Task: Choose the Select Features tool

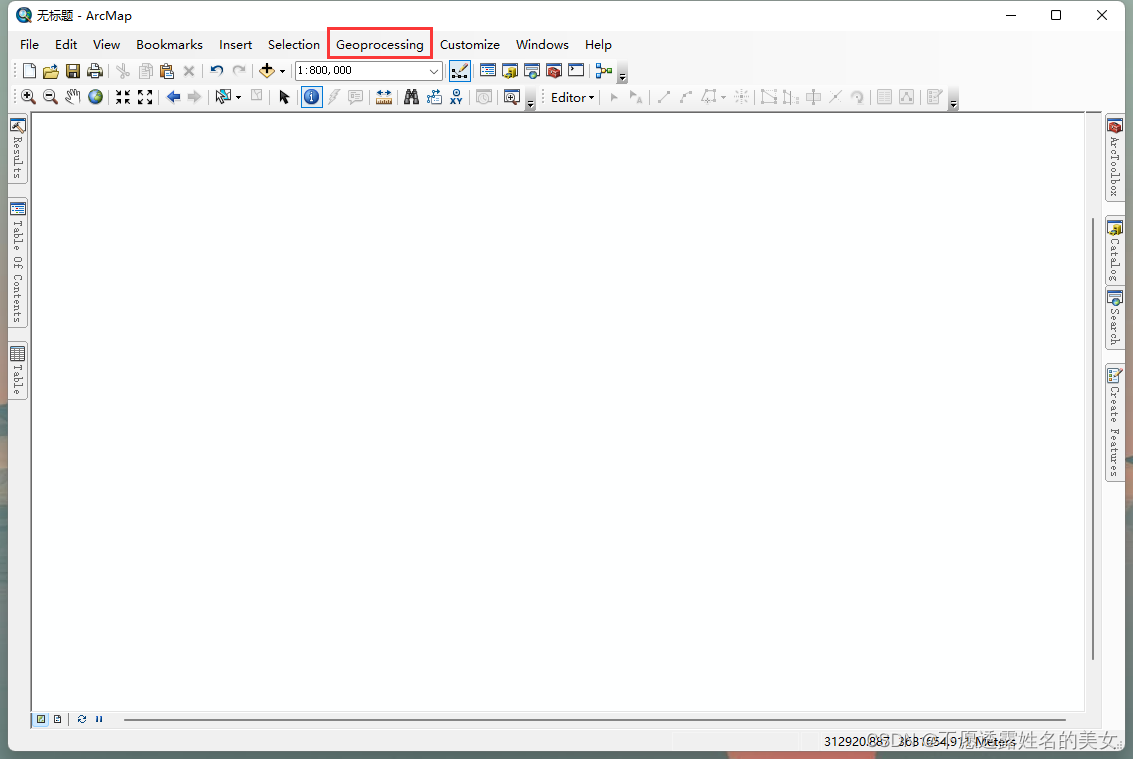Action: point(223,97)
